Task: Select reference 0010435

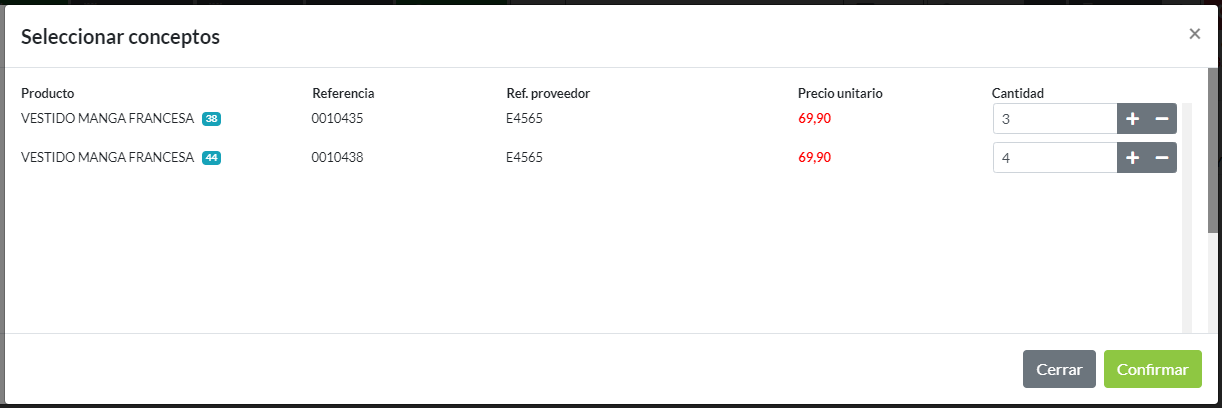Action: click(x=337, y=119)
